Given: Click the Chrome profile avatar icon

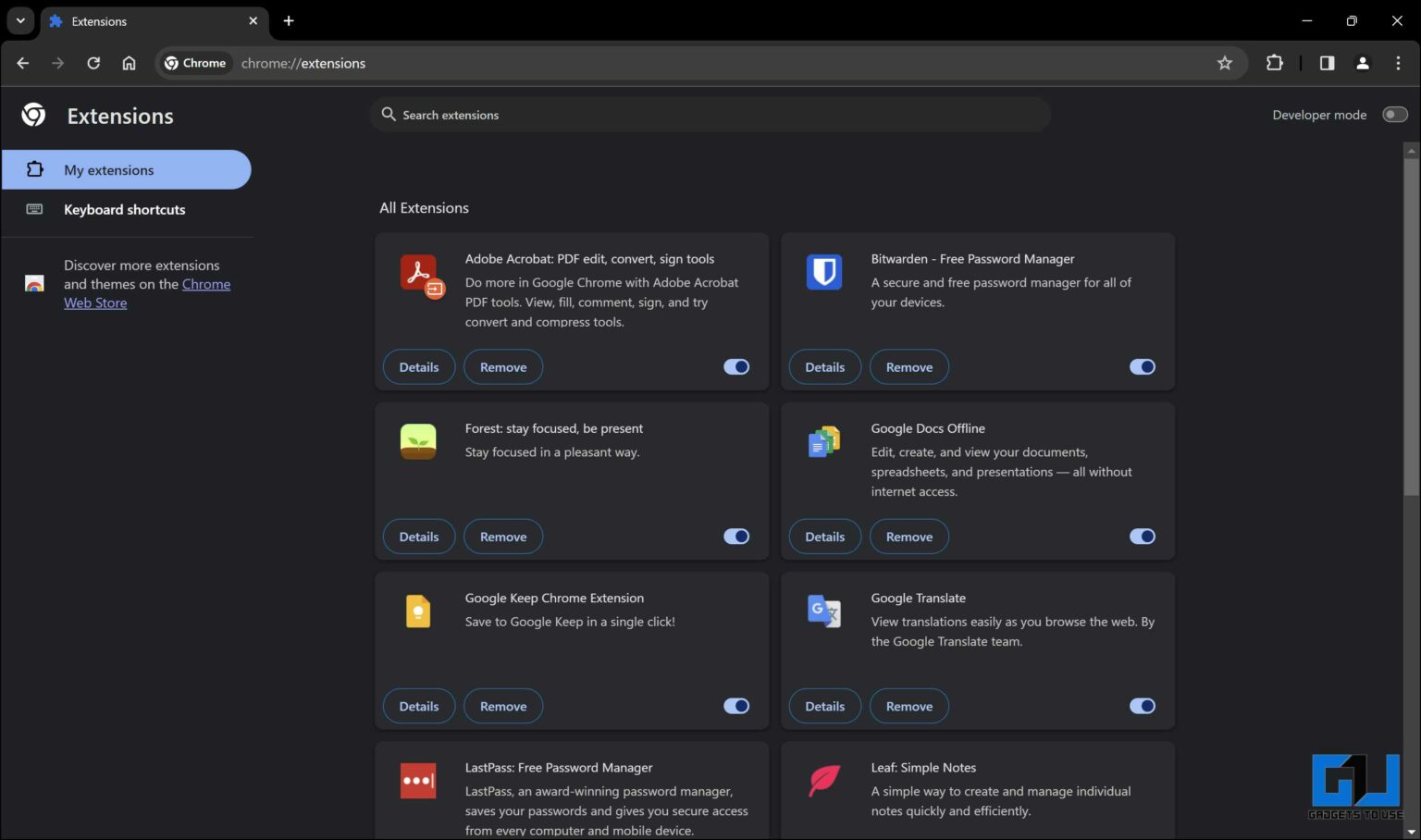Looking at the screenshot, I should (1362, 63).
